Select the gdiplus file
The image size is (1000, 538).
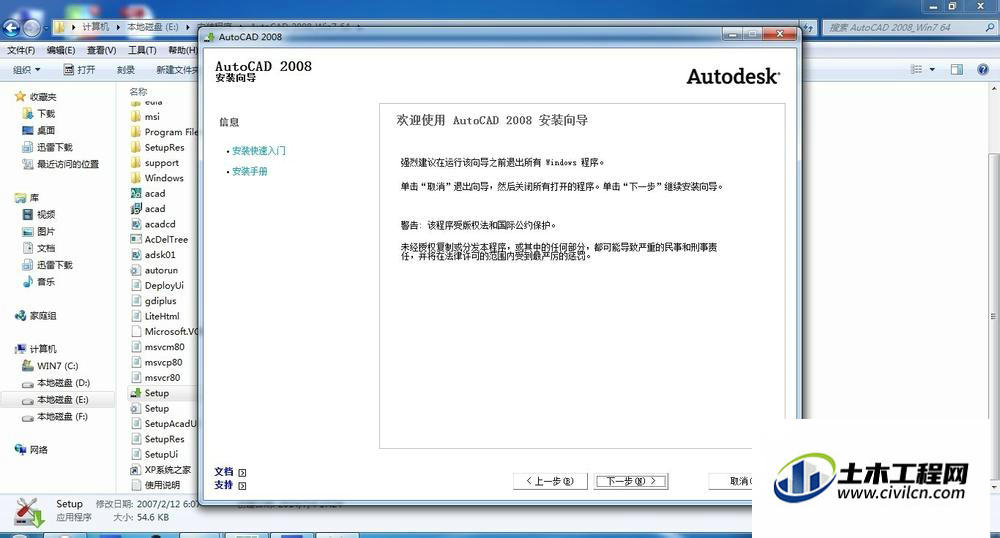click(154, 301)
